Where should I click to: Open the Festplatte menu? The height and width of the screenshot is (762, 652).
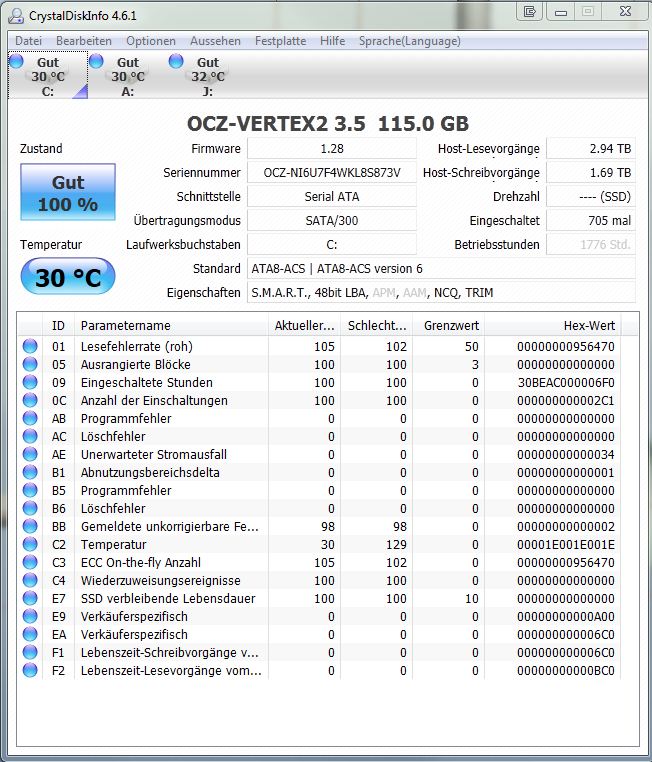pos(280,41)
